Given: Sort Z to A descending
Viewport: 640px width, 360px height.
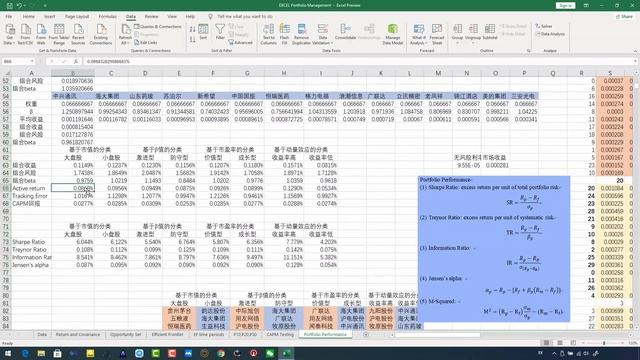Looking at the screenshot, I should [x=192, y=40].
